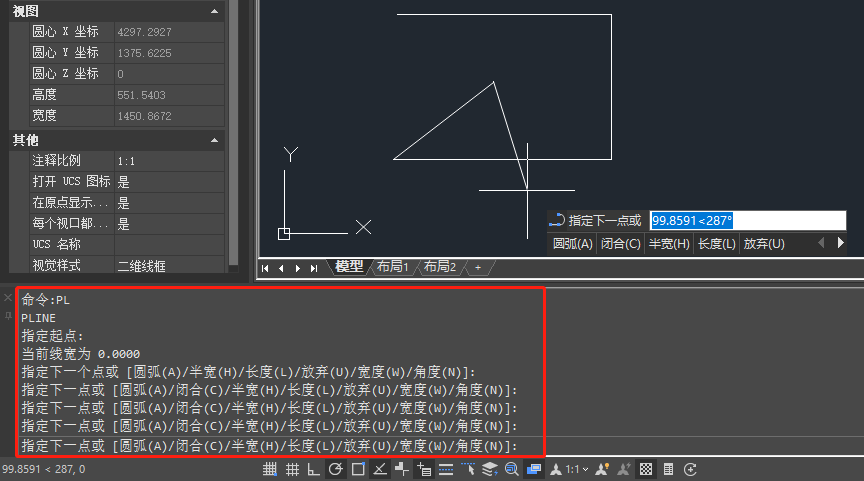The image size is (864, 481).
Task: Open the 1:1 annotation scale dropdown
Action: click(577, 469)
